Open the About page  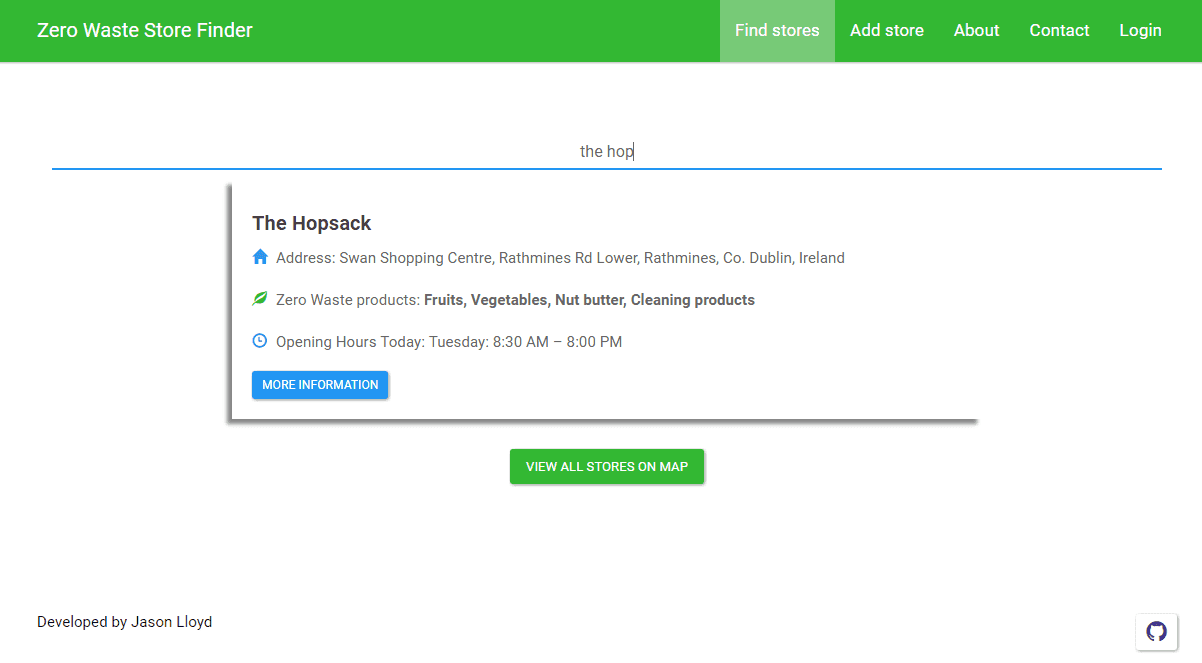(x=977, y=31)
